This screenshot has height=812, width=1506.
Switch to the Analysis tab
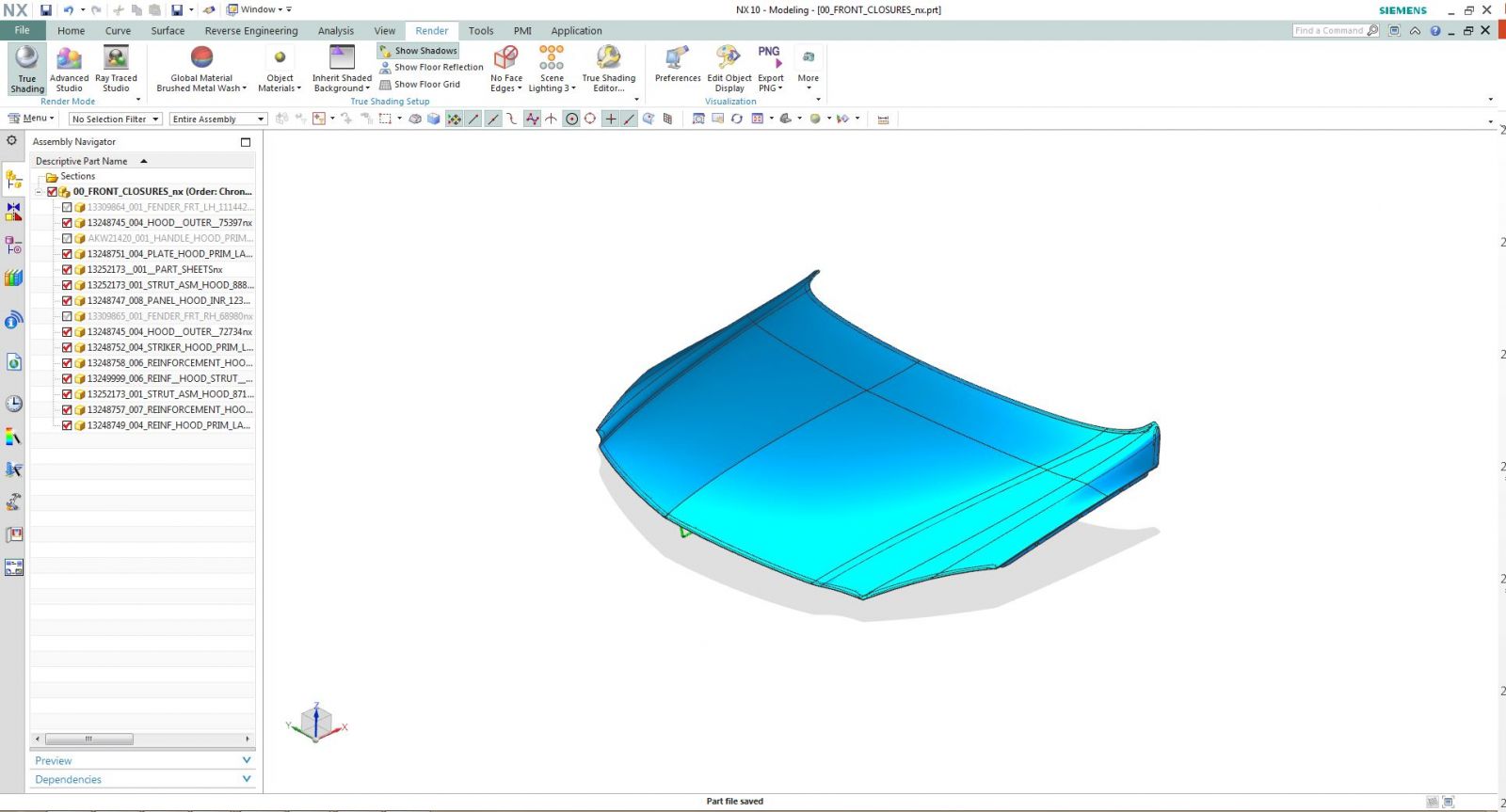(x=335, y=31)
